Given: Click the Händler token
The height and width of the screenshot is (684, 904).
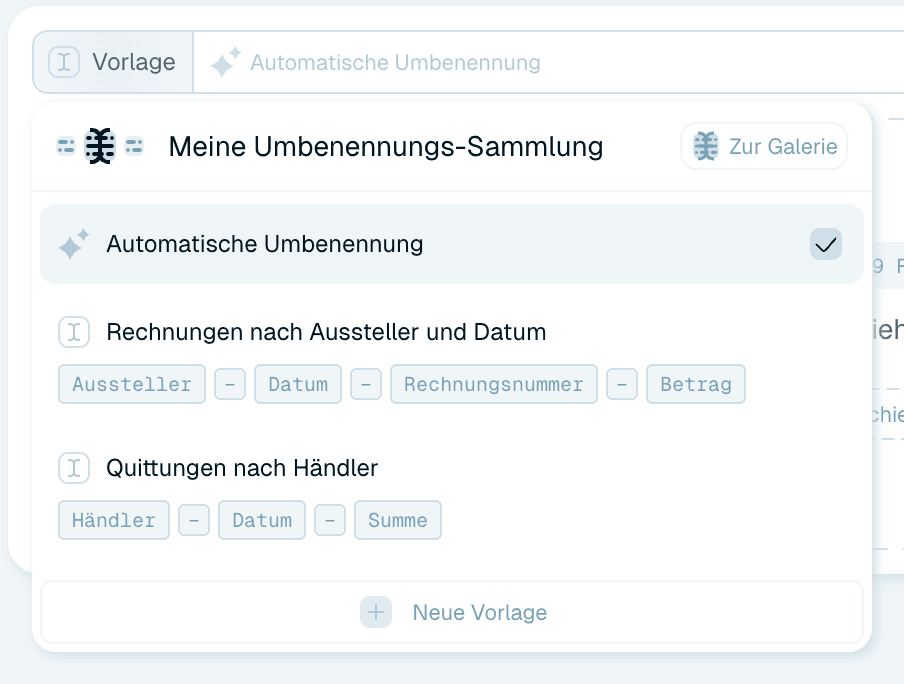Looking at the screenshot, I should [x=114, y=520].
